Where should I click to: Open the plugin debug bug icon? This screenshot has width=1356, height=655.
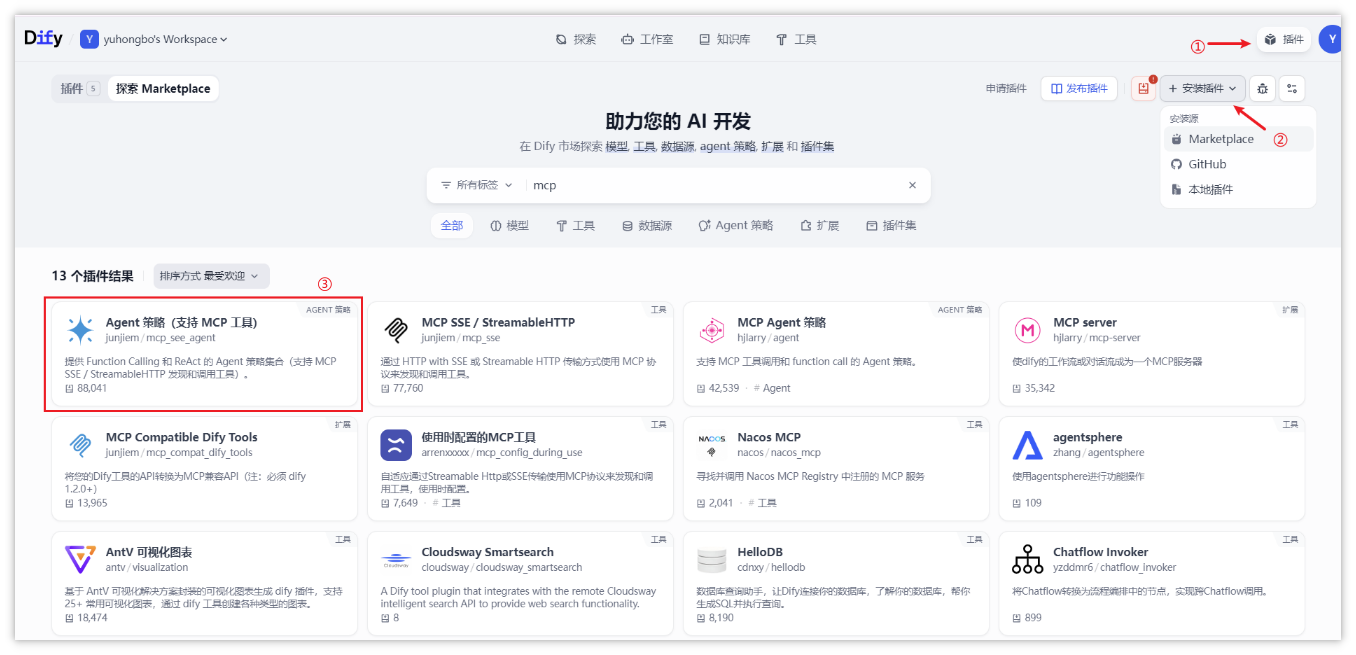click(x=1263, y=88)
